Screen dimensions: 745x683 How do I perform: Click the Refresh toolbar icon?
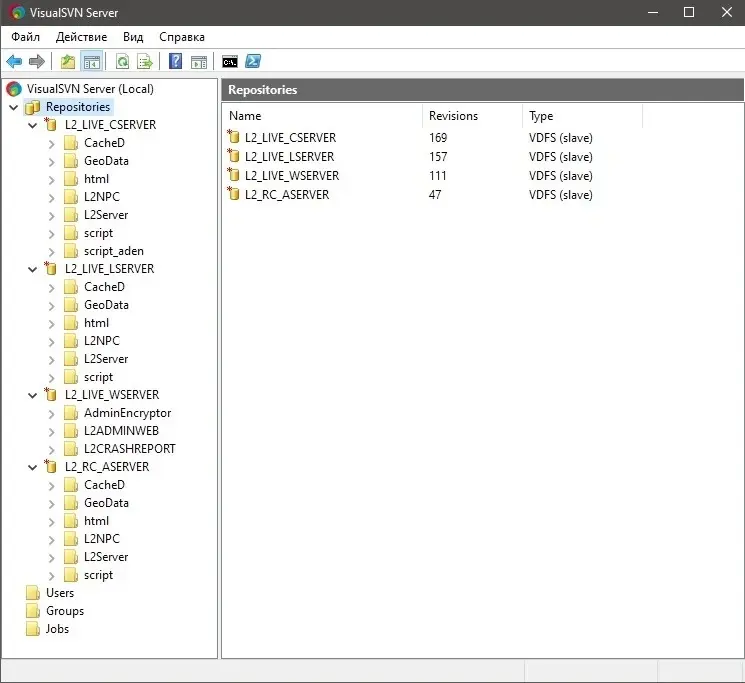pyautogui.click(x=123, y=62)
